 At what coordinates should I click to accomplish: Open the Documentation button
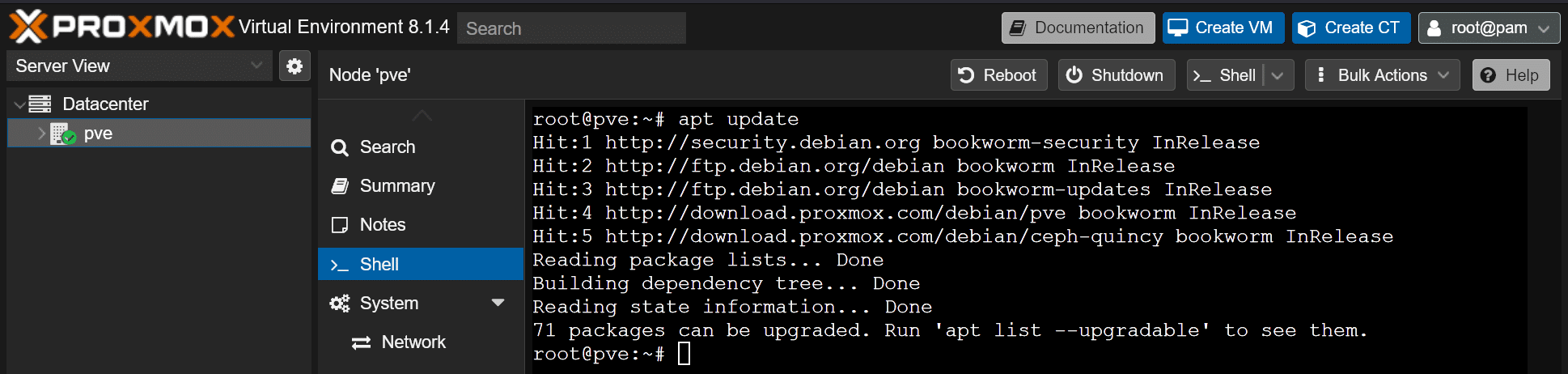point(1078,28)
